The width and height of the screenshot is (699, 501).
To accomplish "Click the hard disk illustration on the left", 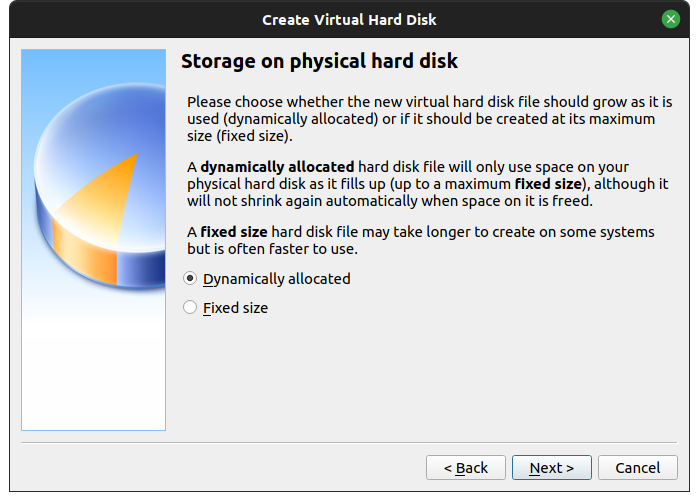I will coord(93,240).
